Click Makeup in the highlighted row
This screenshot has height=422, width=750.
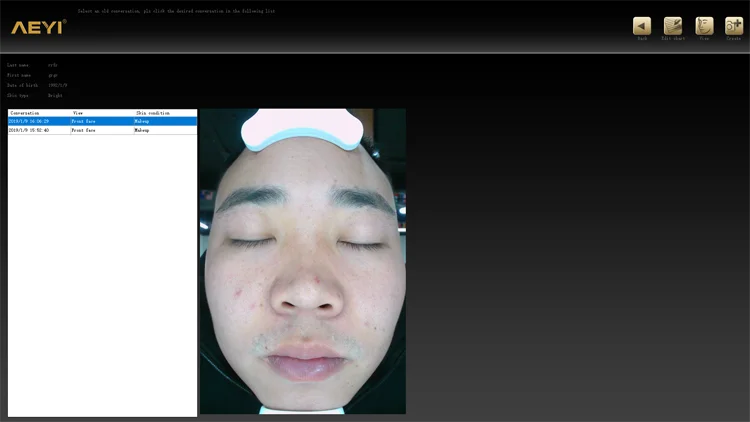pyautogui.click(x=142, y=121)
